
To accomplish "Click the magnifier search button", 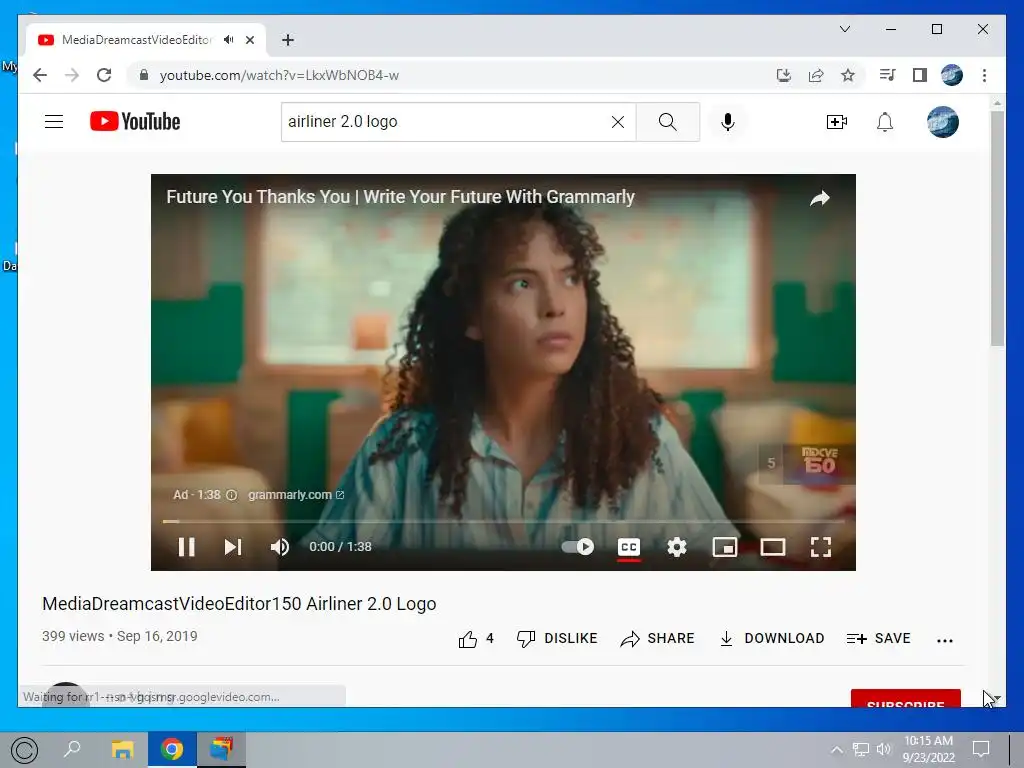I will (667, 122).
